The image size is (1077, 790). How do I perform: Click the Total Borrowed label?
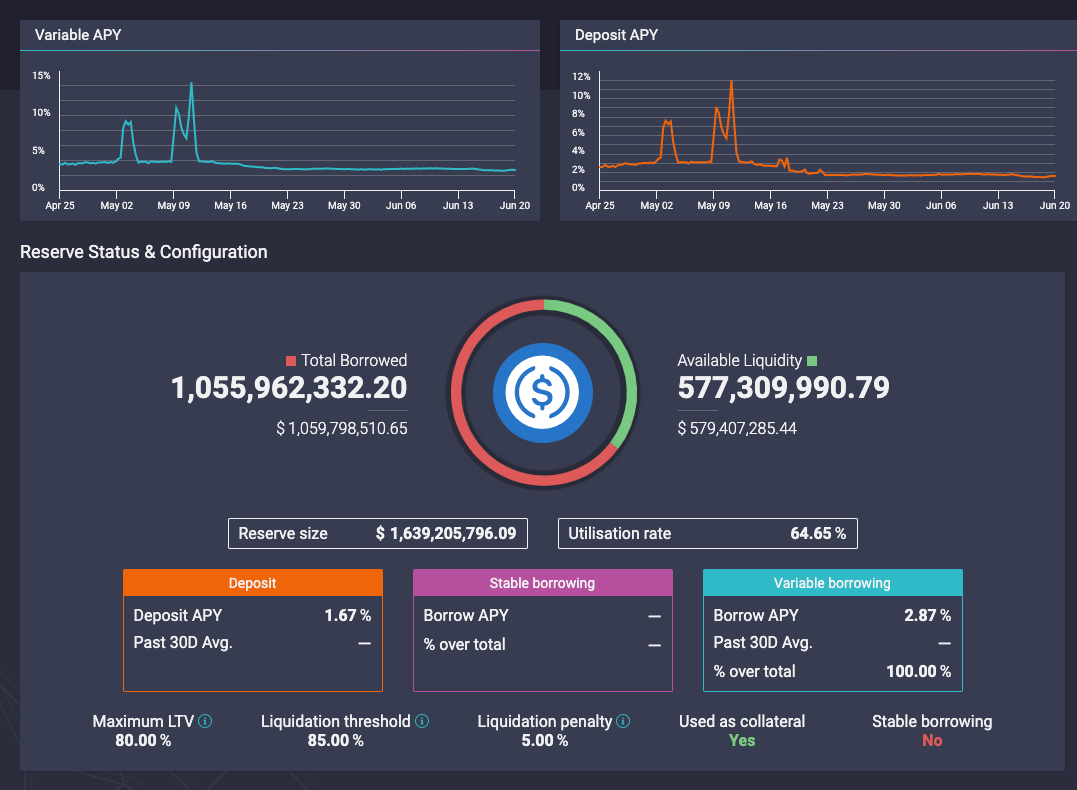click(354, 361)
